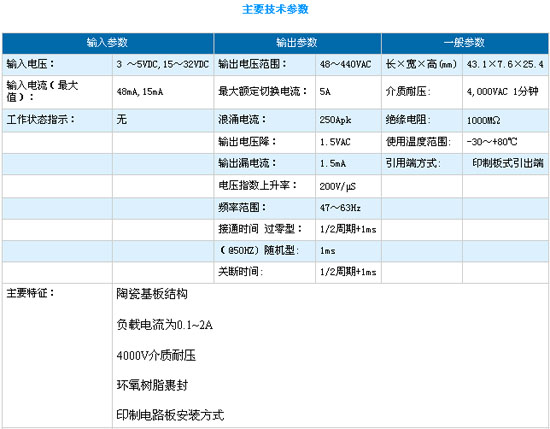This screenshot has width=550, height=429.
Task: Click the 印制板式引出端 value cell
Action: pos(505,163)
